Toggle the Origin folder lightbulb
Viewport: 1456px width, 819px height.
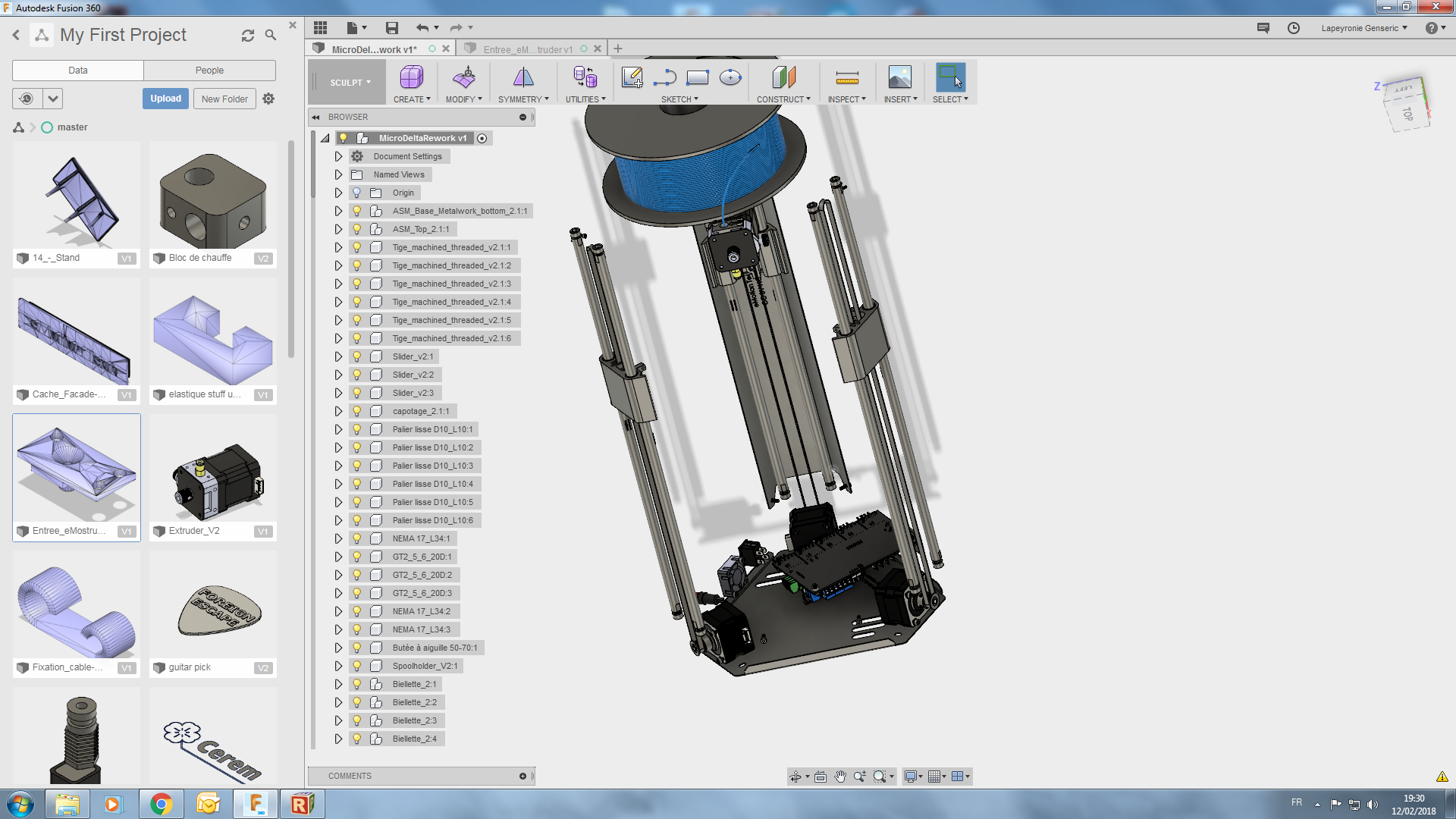coord(357,193)
